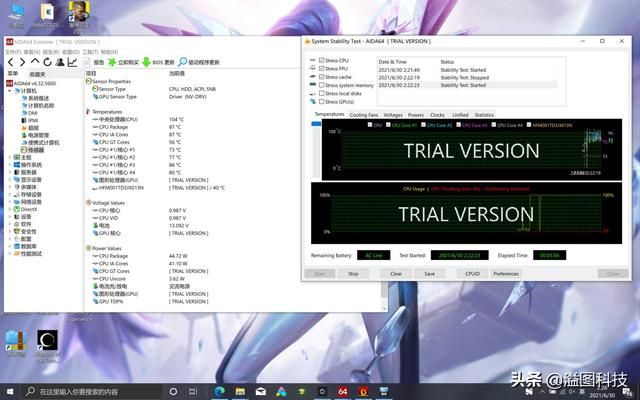This screenshot has width=640, height=400.
Task: Click the Save button in Stability Test
Action: pyautogui.click(x=429, y=274)
